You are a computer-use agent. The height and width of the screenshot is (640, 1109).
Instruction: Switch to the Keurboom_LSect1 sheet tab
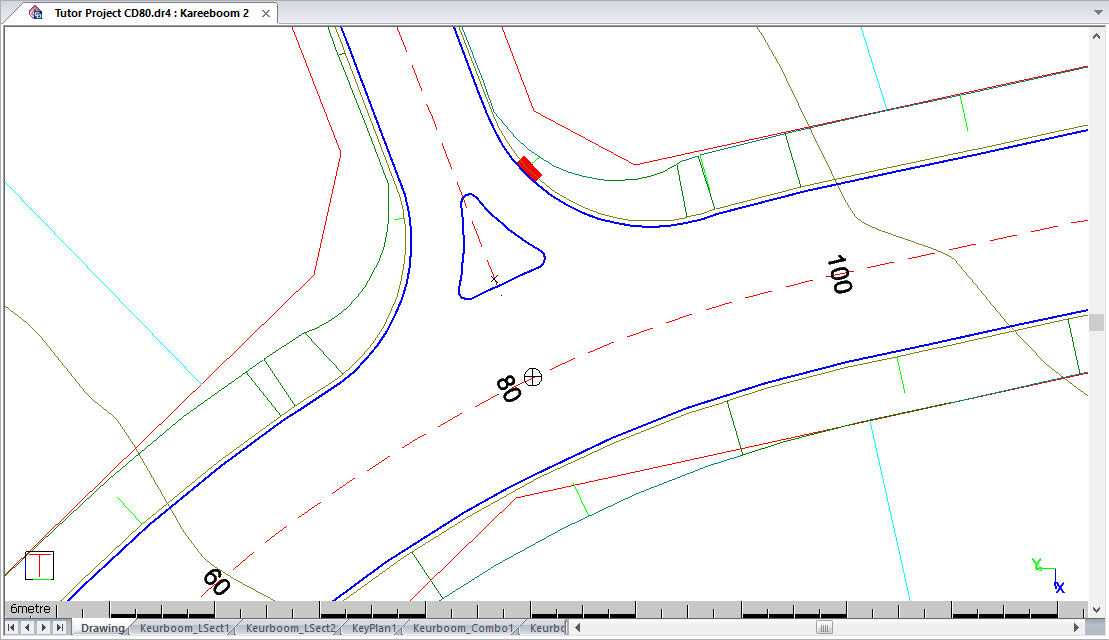(184, 628)
